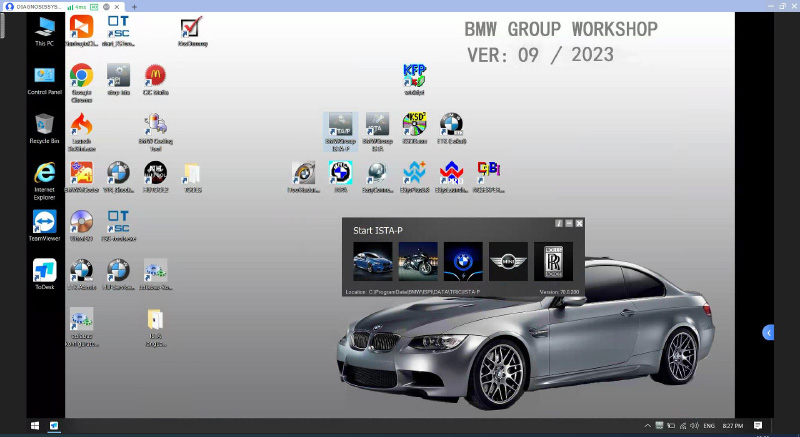Open the Recycle Bin on the desktop
800x437 pixels.
coord(44,125)
